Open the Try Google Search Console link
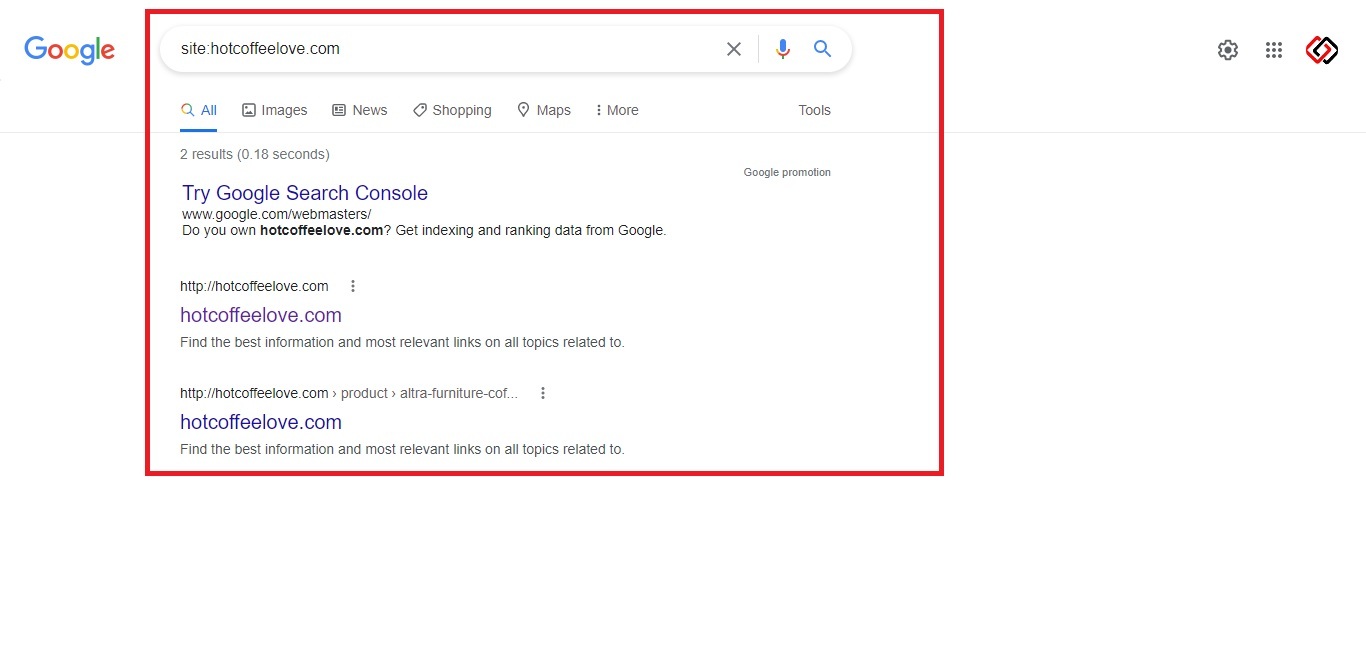The image size is (1366, 662). click(305, 193)
